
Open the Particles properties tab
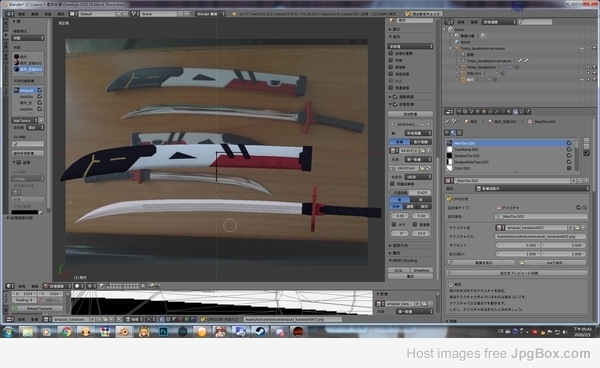(522, 112)
